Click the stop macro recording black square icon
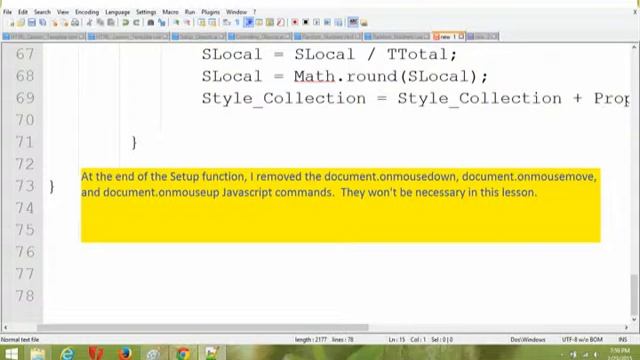Screen dimensions: 640x360 point(305,22)
